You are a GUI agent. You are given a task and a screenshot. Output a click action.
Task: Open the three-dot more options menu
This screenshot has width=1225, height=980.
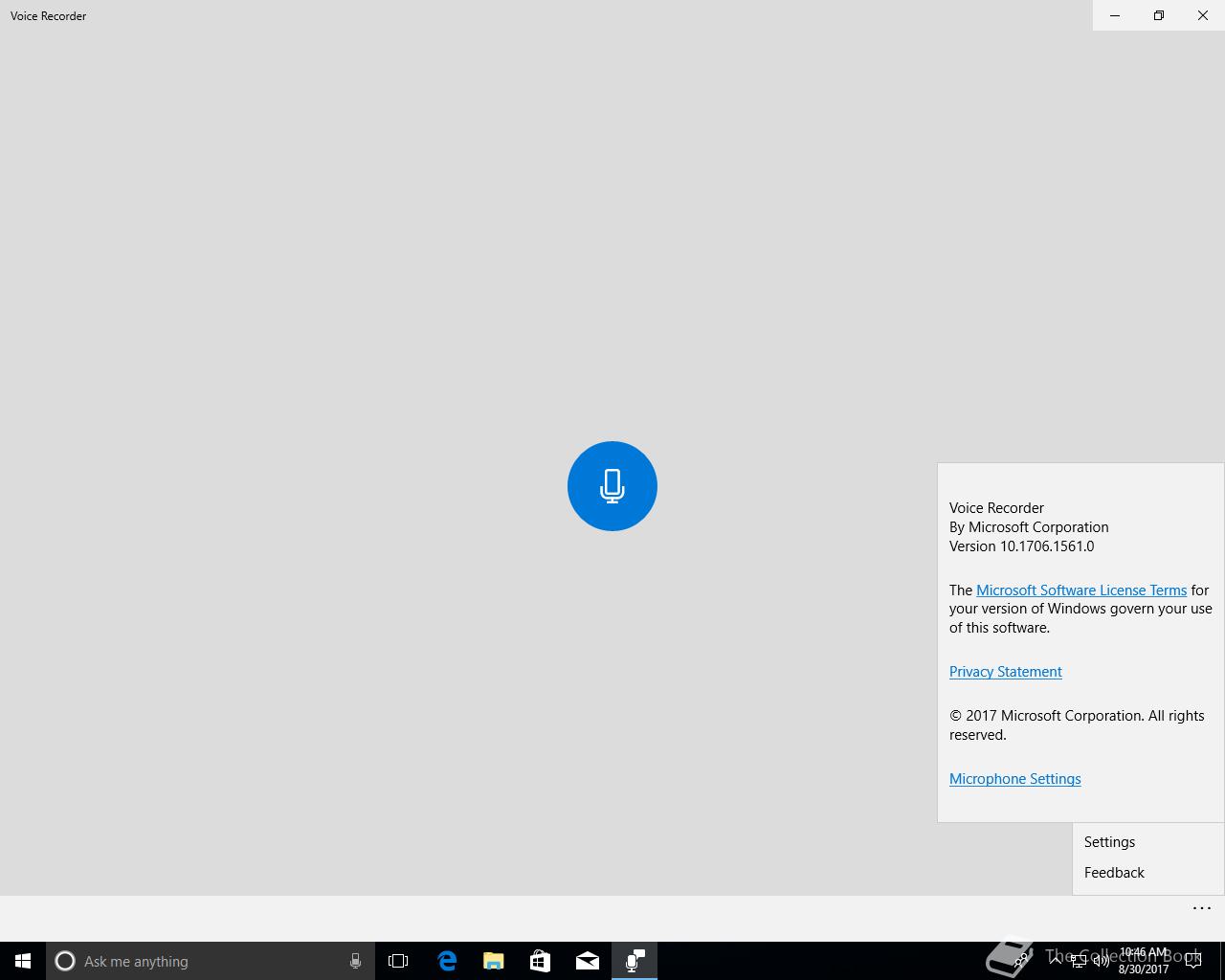(1202, 908)
